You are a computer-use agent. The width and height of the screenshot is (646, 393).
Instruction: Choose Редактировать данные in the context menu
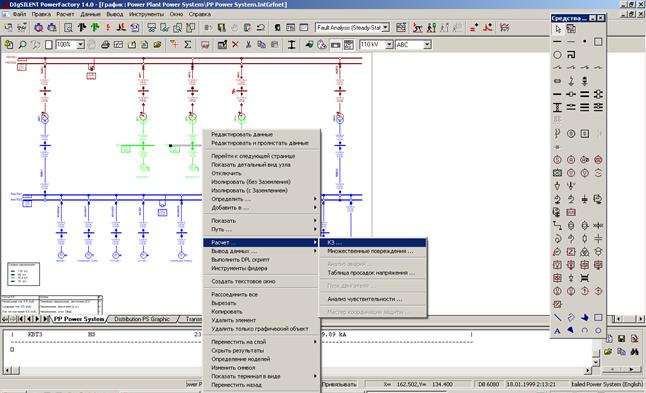(262, 134)
